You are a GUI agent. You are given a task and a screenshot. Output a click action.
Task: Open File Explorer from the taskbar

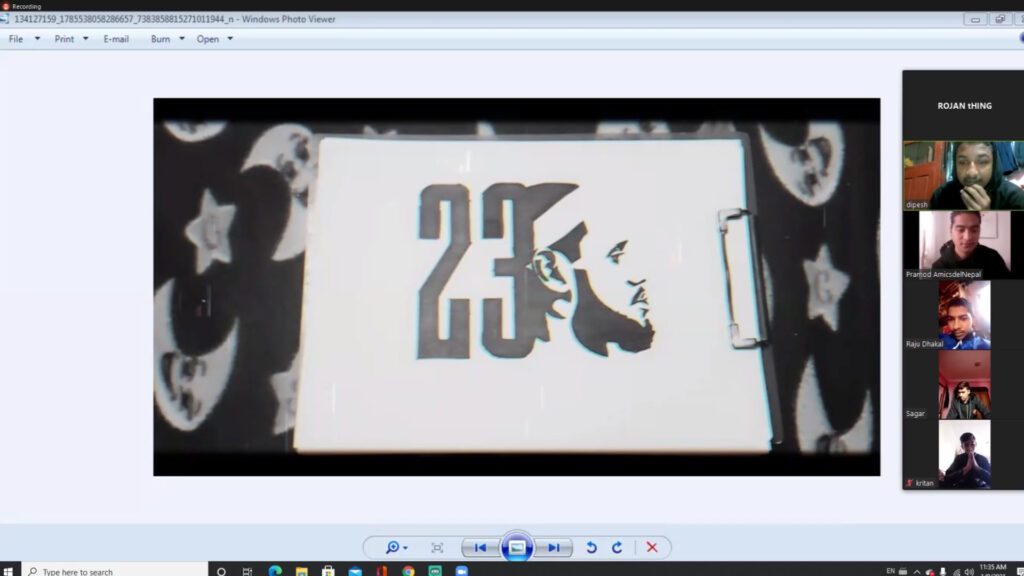coord(302,571)
